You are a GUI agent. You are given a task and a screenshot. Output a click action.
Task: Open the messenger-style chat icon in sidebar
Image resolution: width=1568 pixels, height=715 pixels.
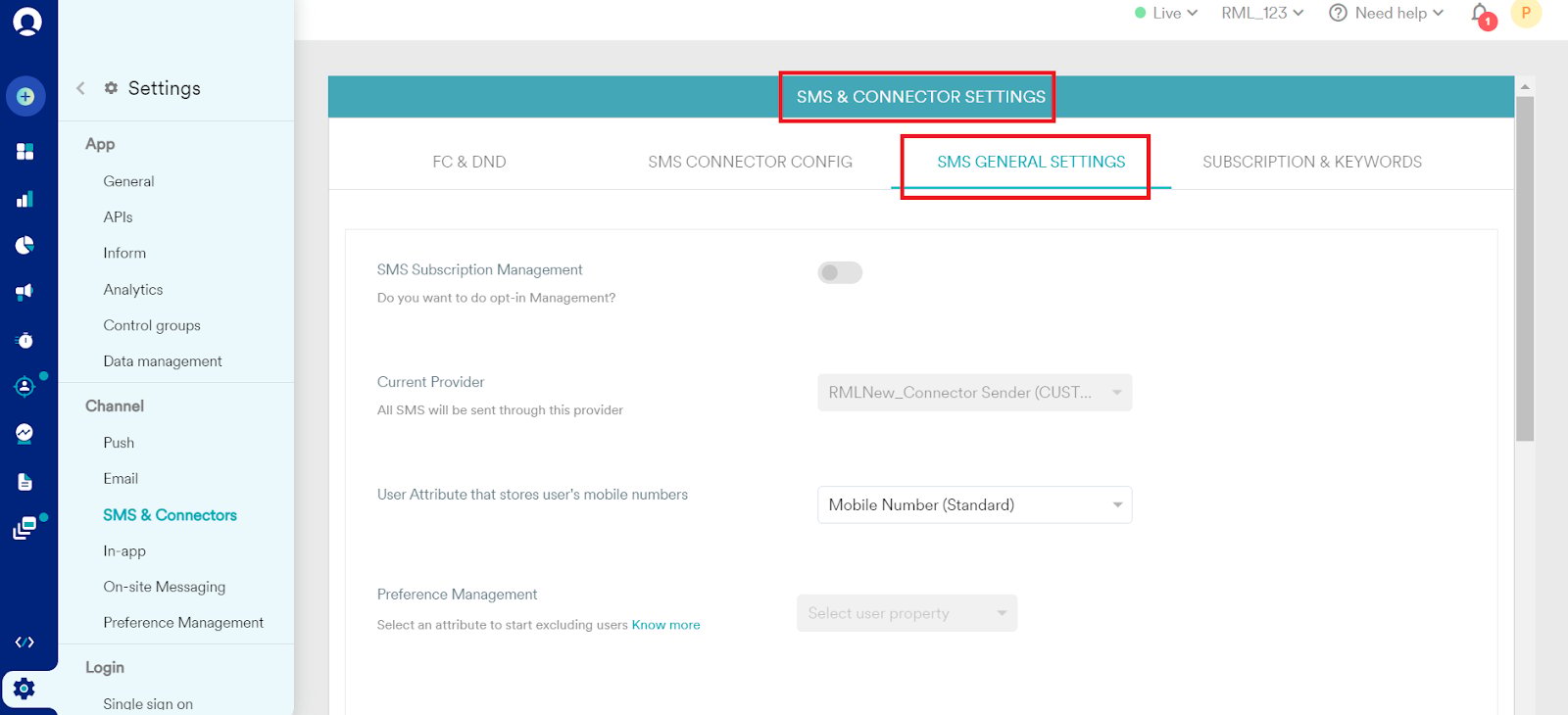click(25, 433)
